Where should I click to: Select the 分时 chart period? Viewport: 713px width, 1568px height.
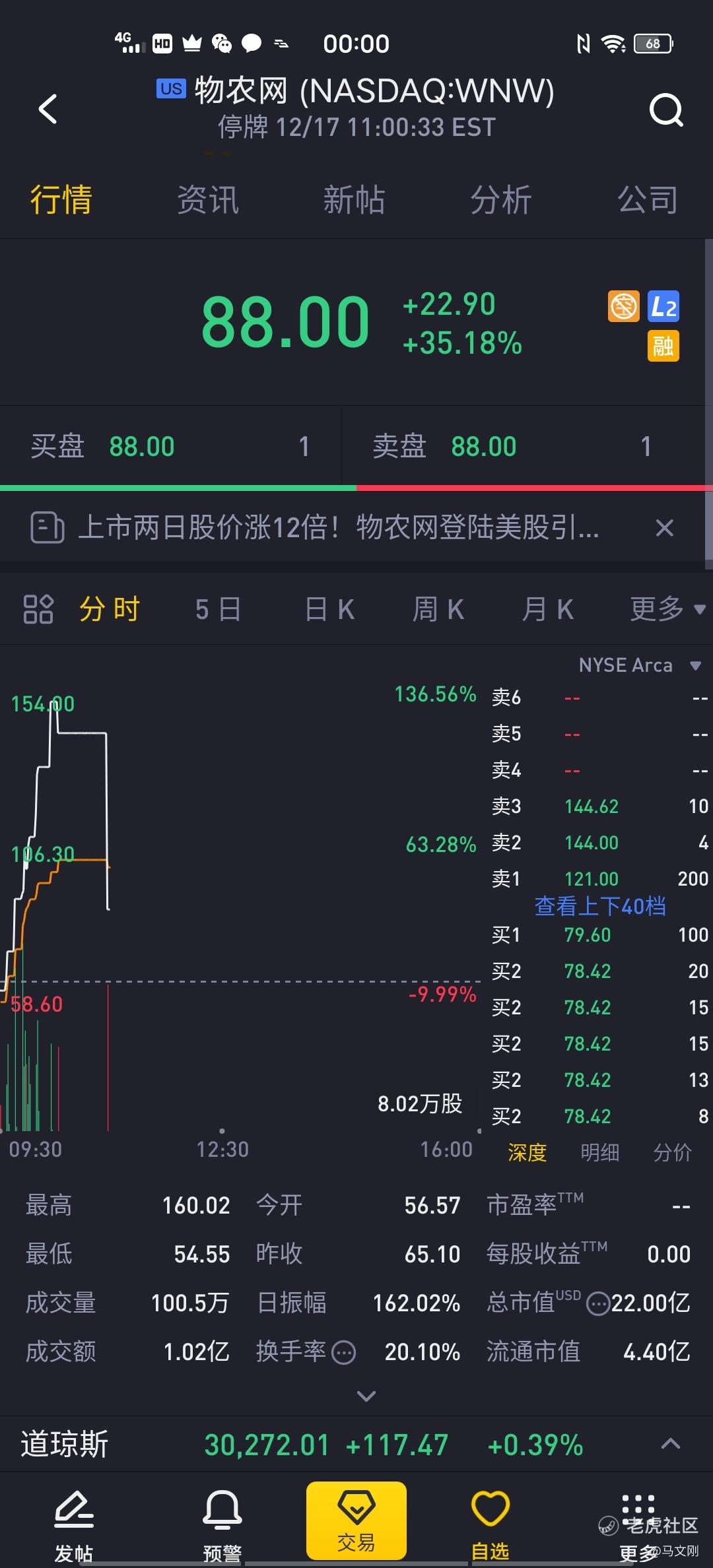[110, 608]
